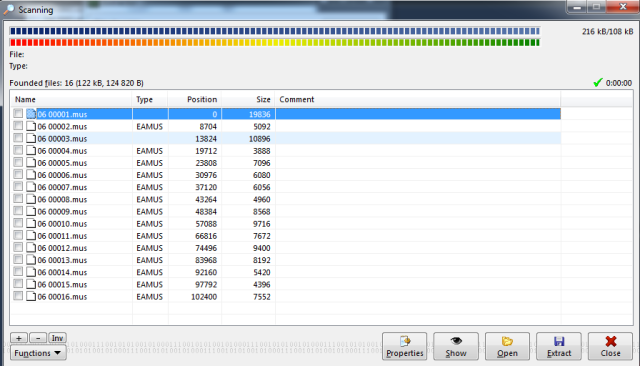Close the scan window via red X button
640x366 pixels.
coord(610,346)
